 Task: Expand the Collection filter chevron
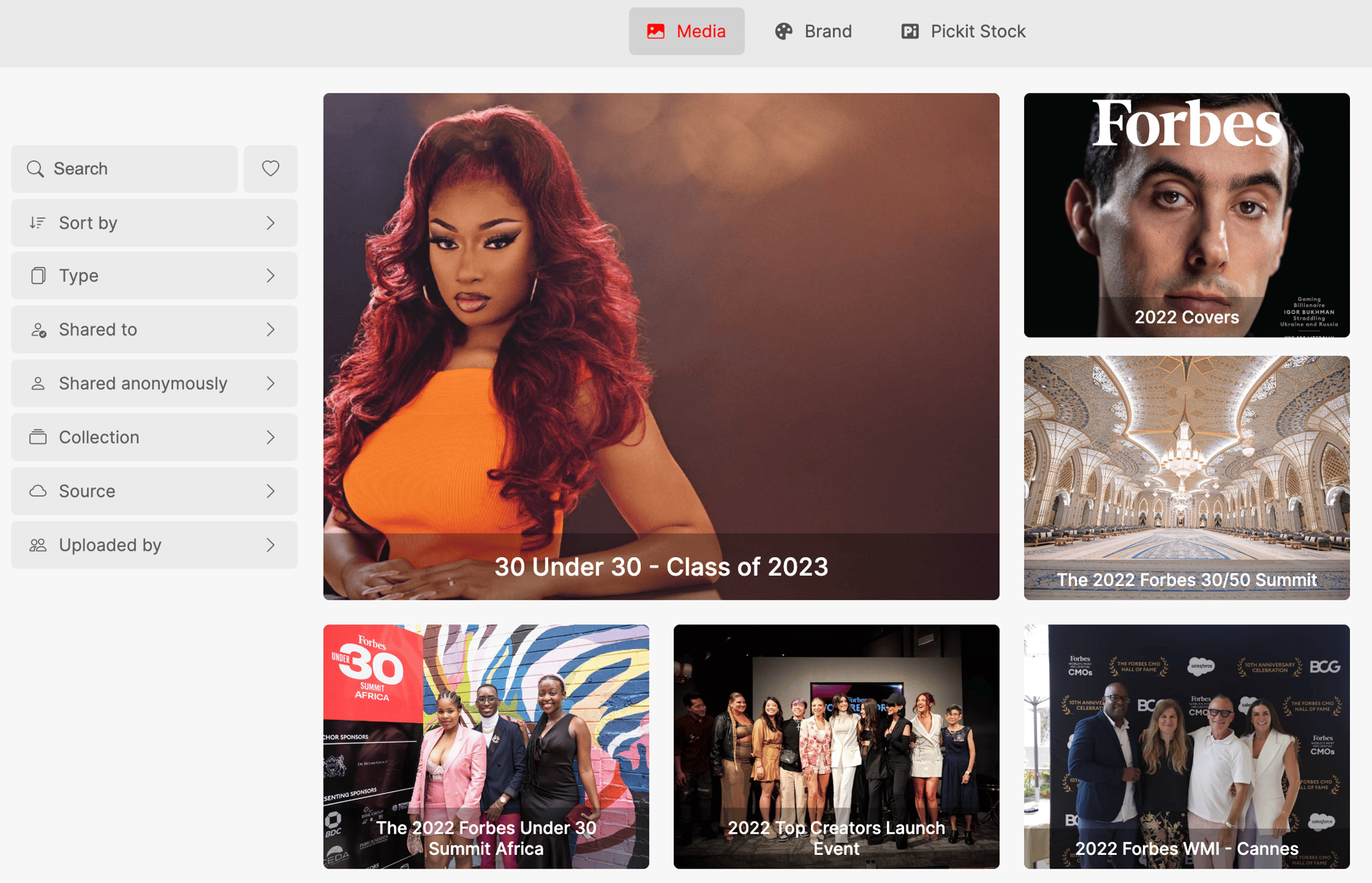270,437
